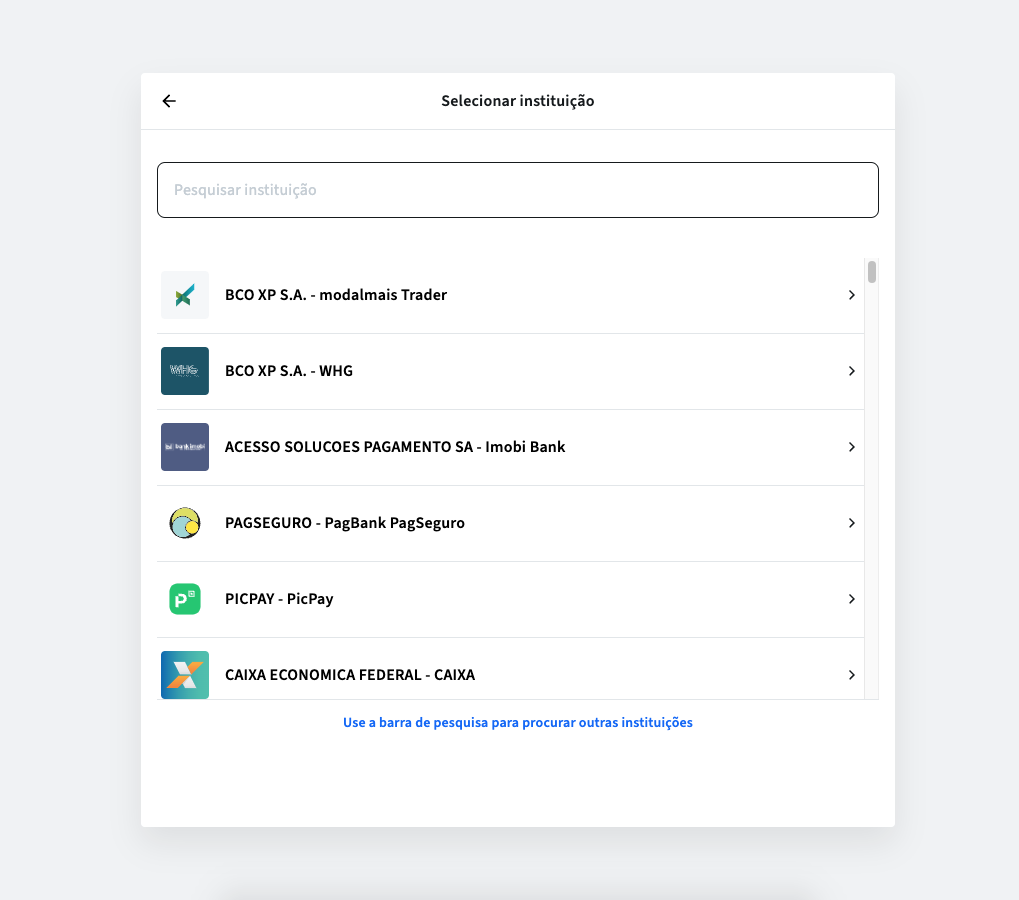Image resolution: width=1019 pixels, height=900 pixels.
Task: Select PAGSEGURO - PagBank PagSeguro text
Action: (345, 523)
